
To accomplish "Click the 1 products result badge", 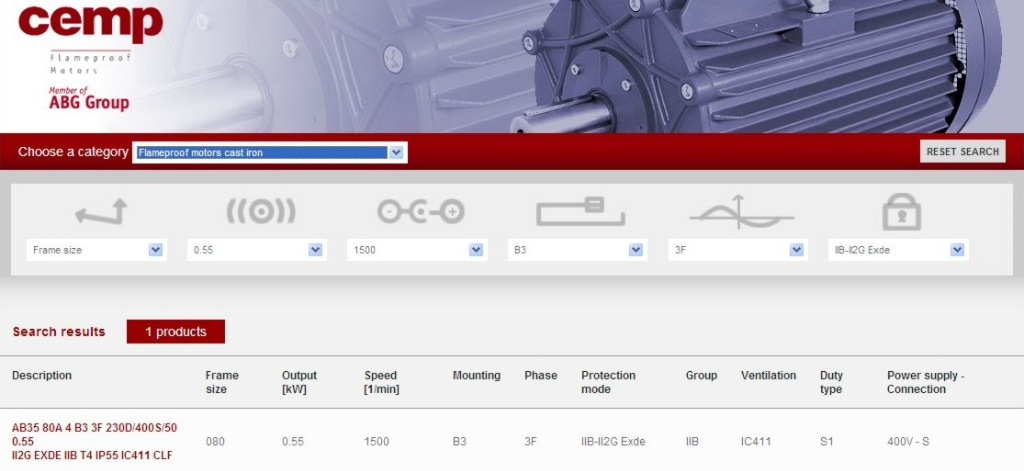I will tap(176, 331).
